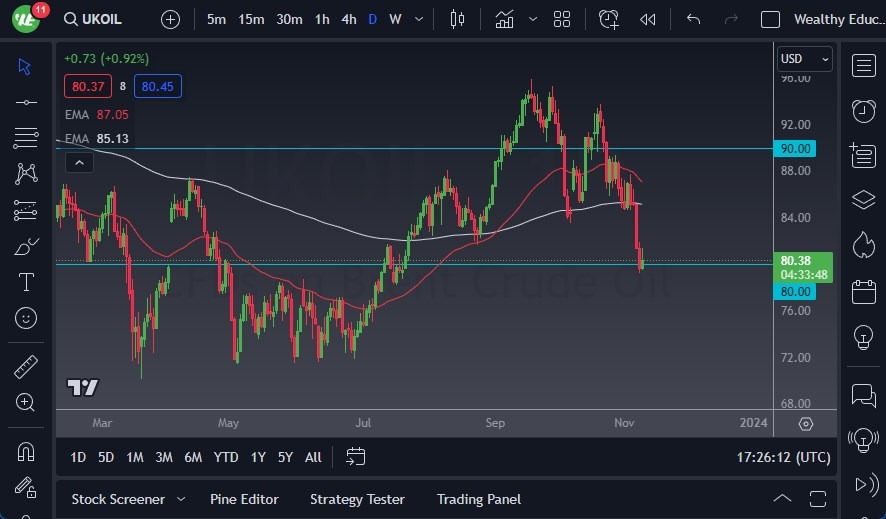Set chart range to YTD

coord(226,457)
